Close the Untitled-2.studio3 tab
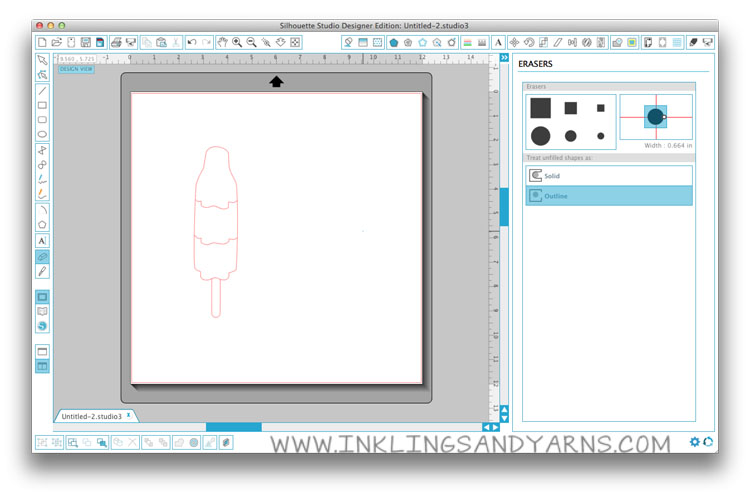750x497 pixels. [x=129, y=416]
